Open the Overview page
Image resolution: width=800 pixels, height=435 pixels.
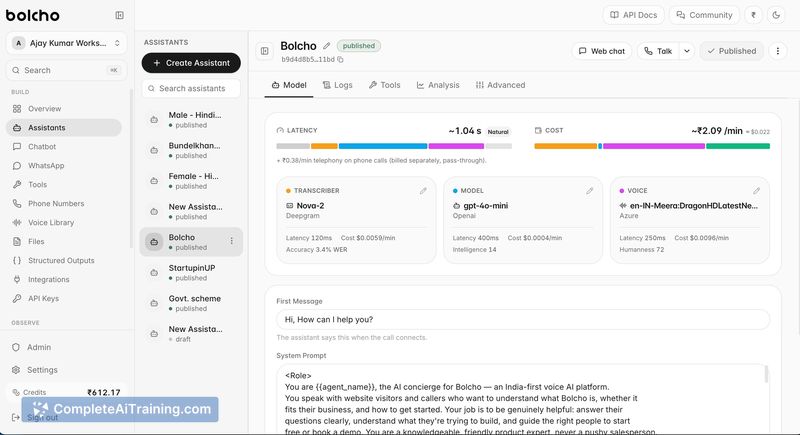64,109
